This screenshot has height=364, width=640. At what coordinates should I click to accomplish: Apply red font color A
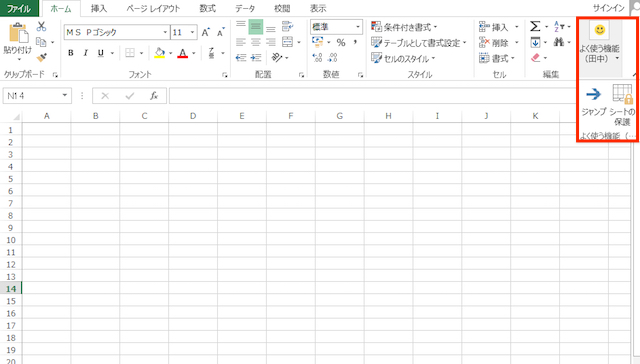pyautogui.click(x=182, y=53)
